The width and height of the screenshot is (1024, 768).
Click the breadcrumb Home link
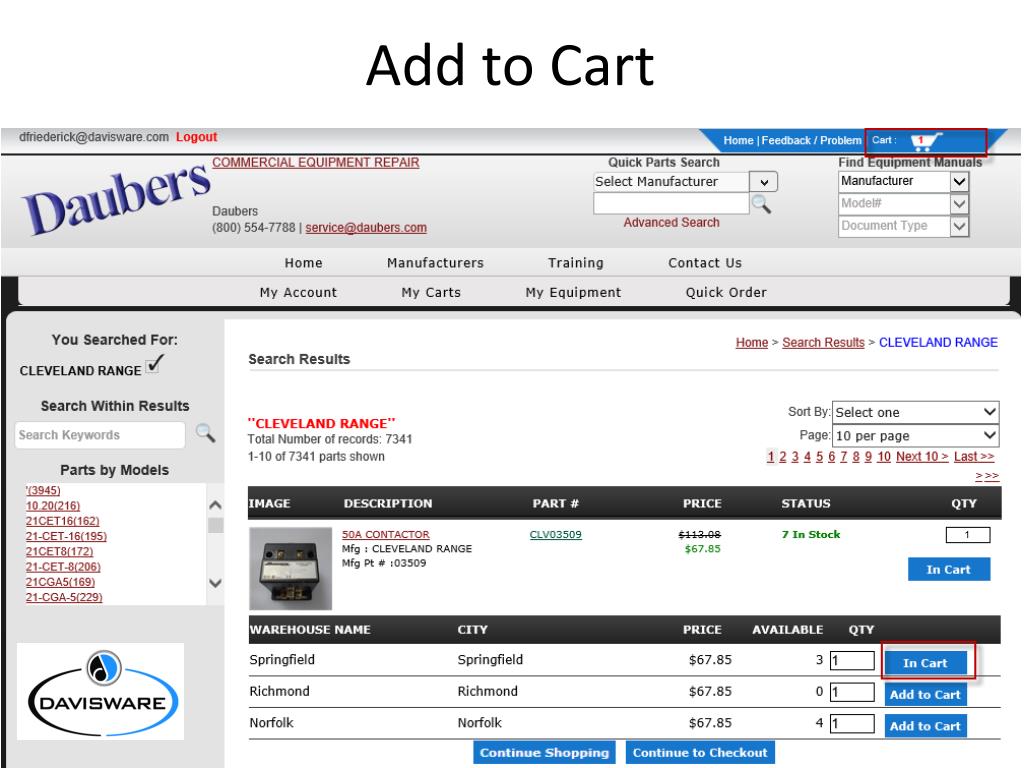(x=752, y=342)
